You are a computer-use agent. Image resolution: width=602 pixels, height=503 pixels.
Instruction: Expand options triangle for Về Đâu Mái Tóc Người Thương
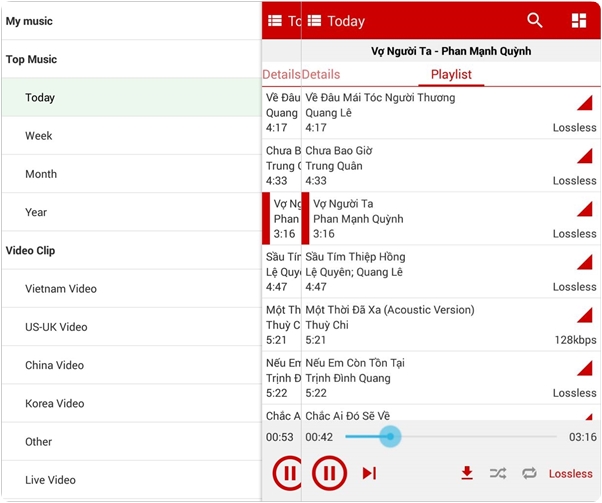click(584, 104)
